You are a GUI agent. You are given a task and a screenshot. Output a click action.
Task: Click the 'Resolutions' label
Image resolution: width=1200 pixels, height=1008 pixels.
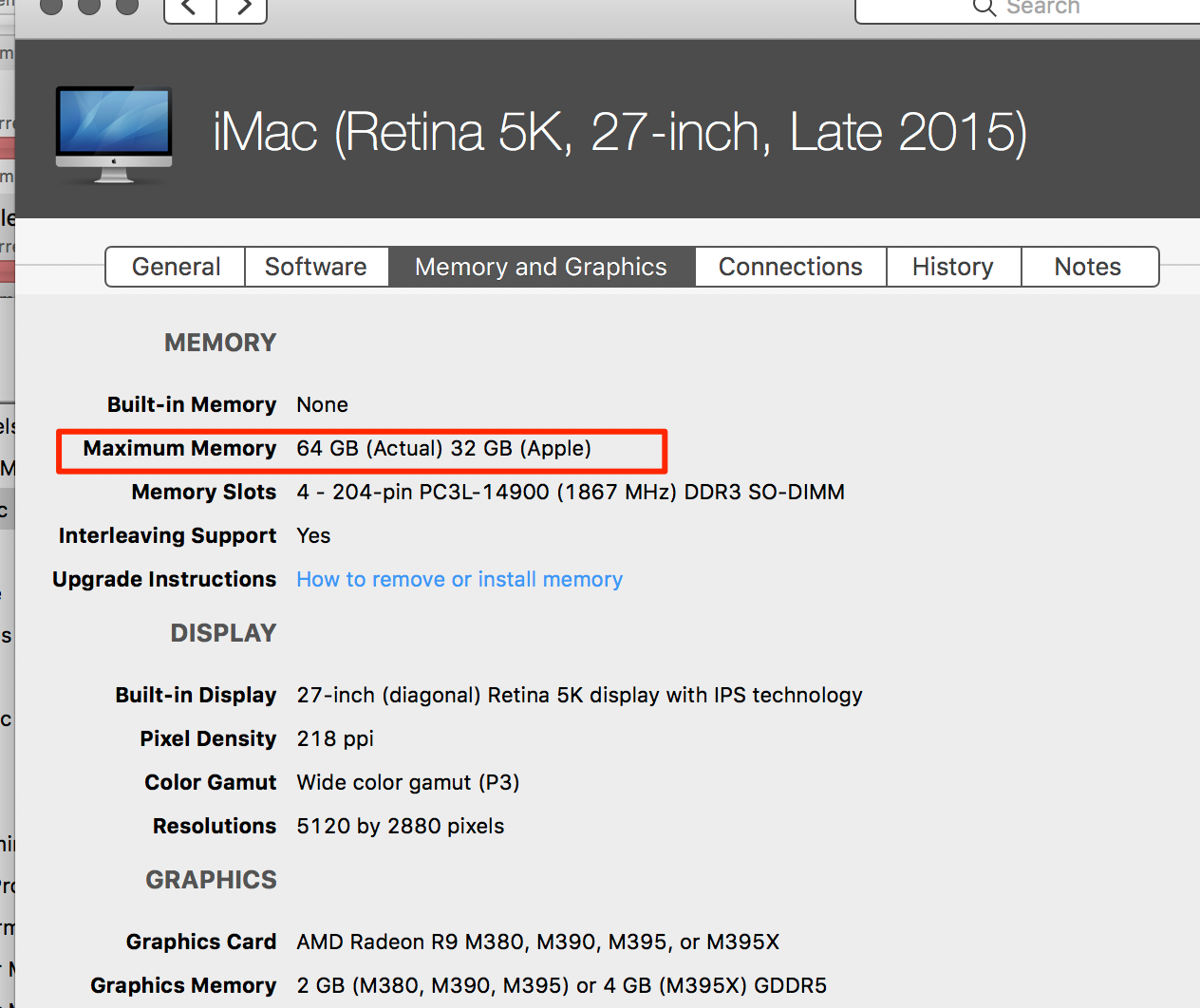(x=215, y=826)
